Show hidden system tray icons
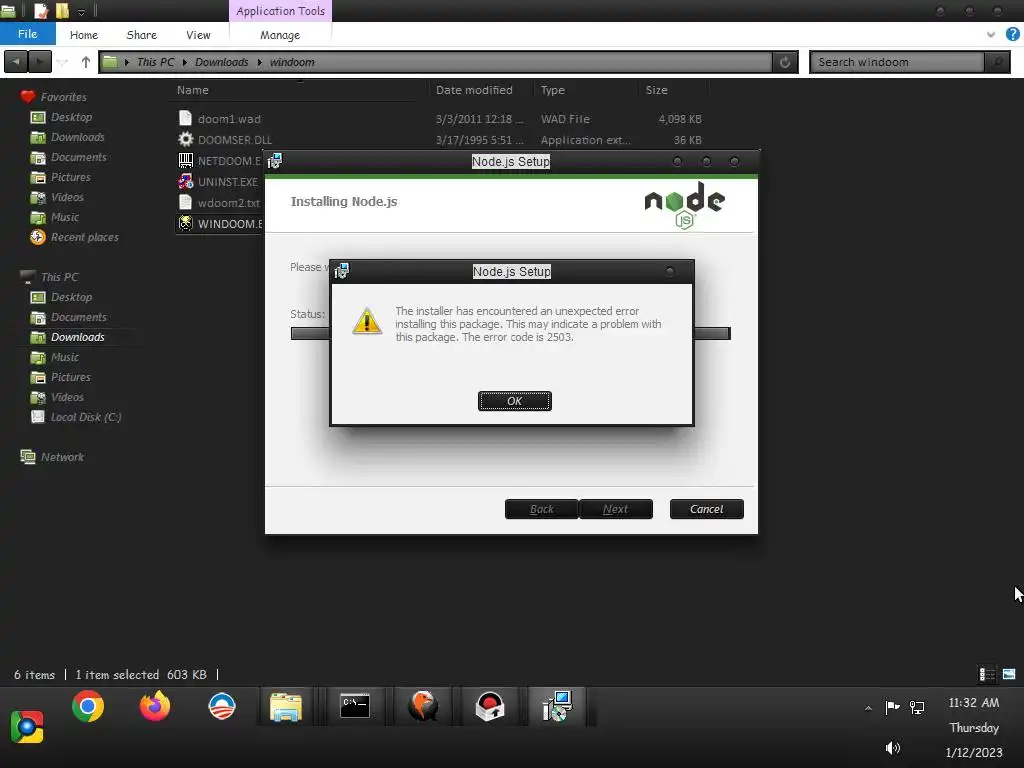Image resolution: width=1024 pixels, height=768 pixels. tap(868, 708)
